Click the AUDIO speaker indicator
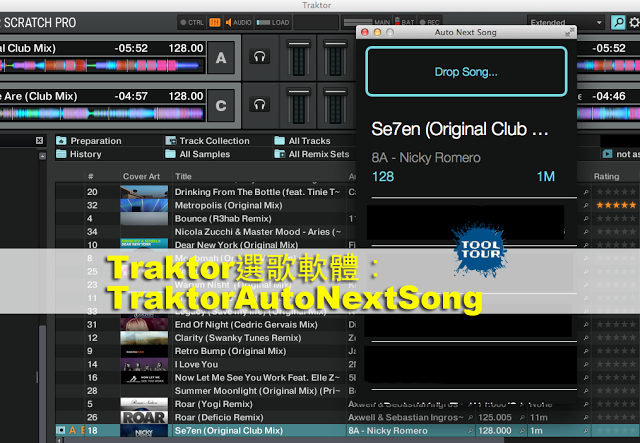Viewport: 640px width, 443px height. (x=238, y=22)
